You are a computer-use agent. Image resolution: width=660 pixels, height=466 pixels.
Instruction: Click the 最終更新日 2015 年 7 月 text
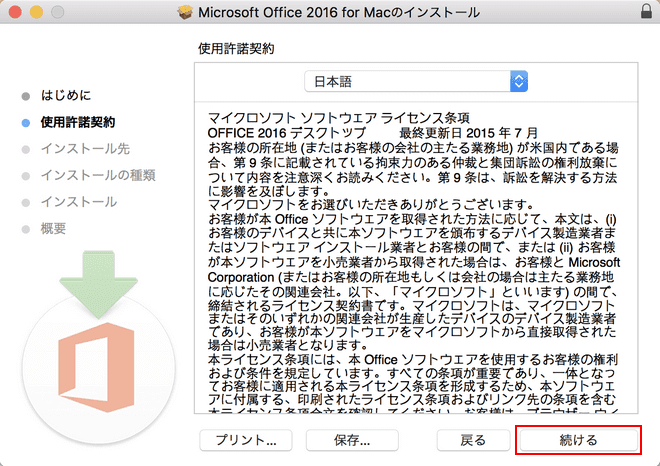click(468, 133)
